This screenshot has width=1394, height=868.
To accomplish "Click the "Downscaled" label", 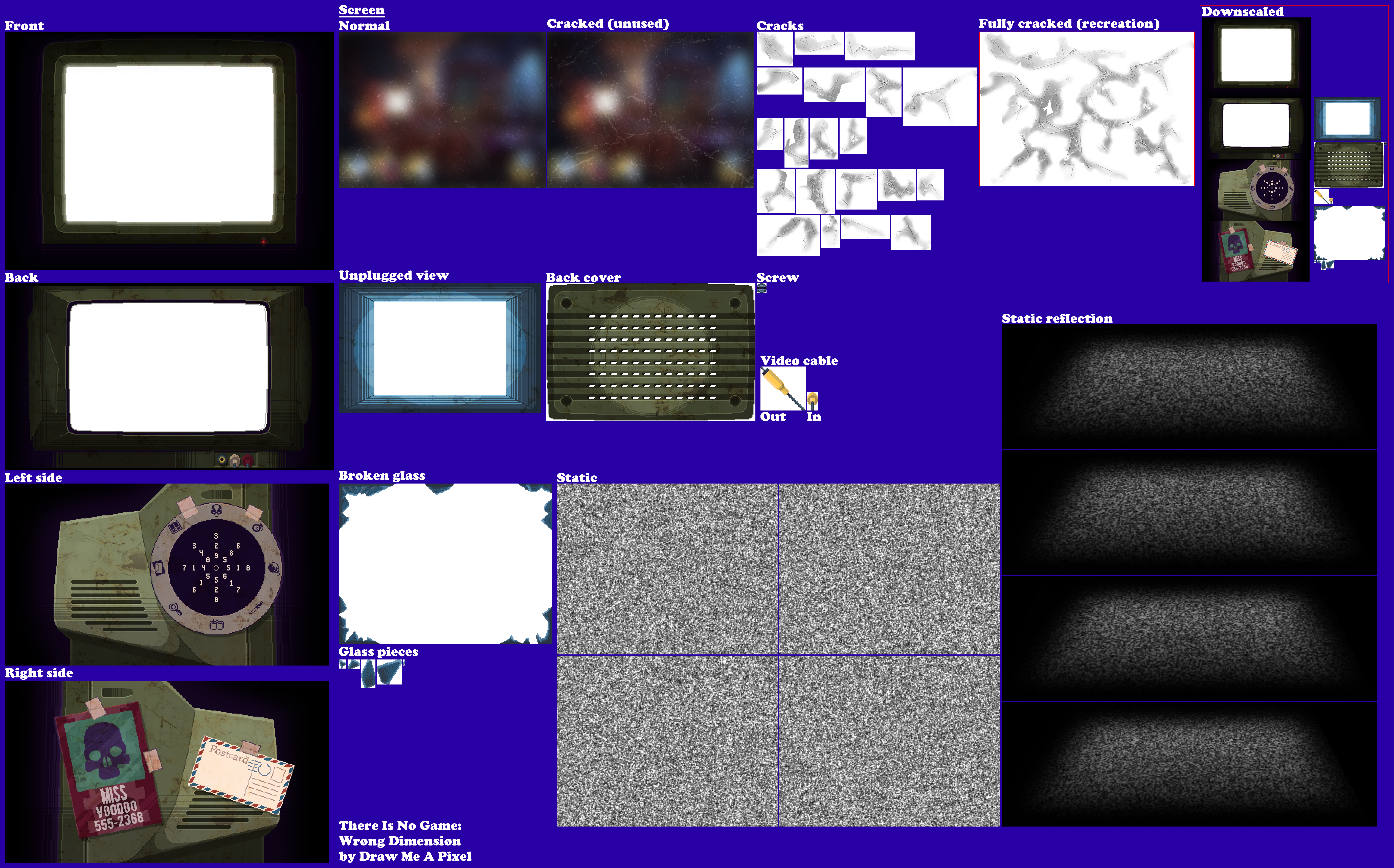I will 1242,11.
